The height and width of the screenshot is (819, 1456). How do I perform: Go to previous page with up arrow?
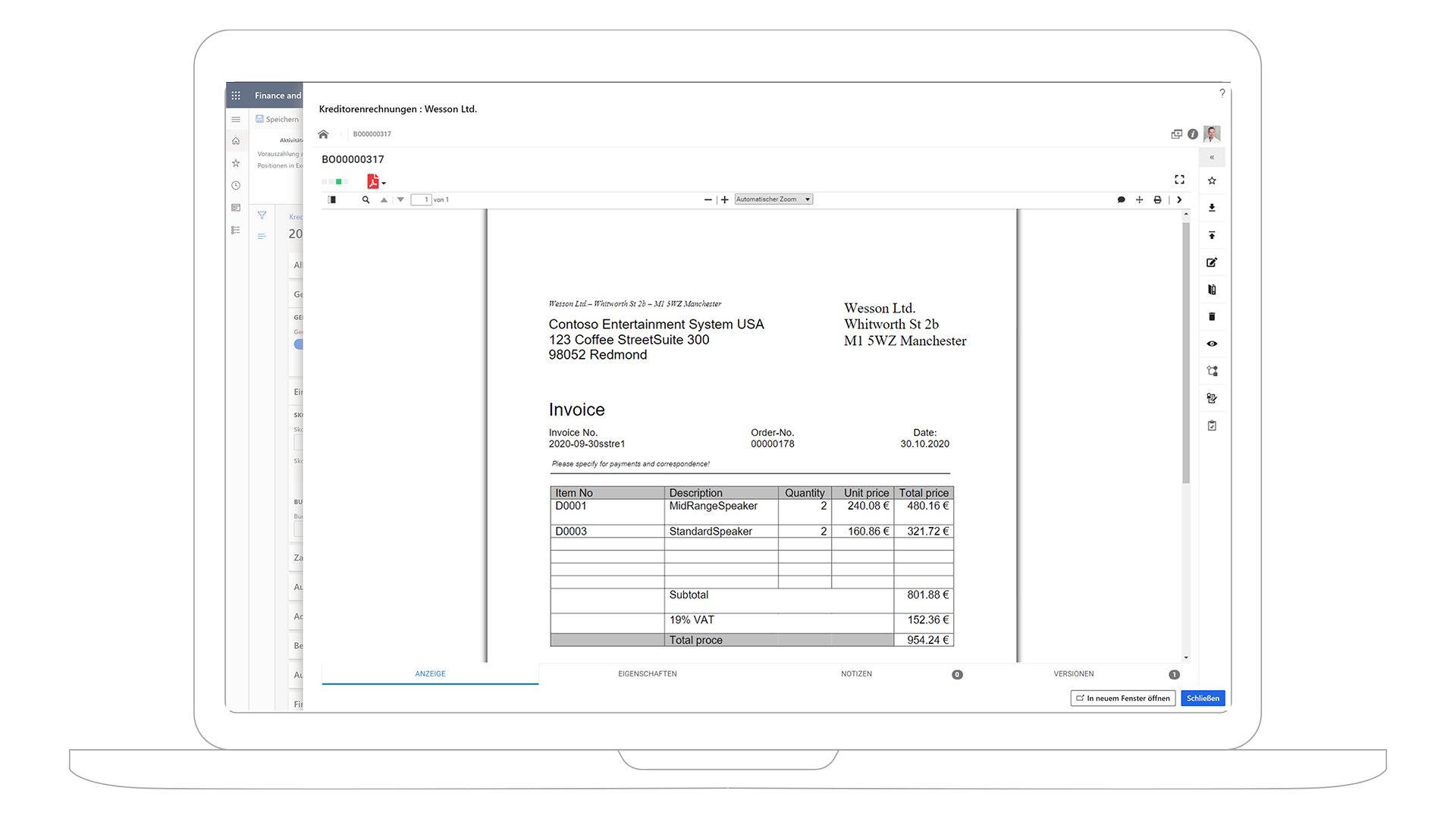384,199
